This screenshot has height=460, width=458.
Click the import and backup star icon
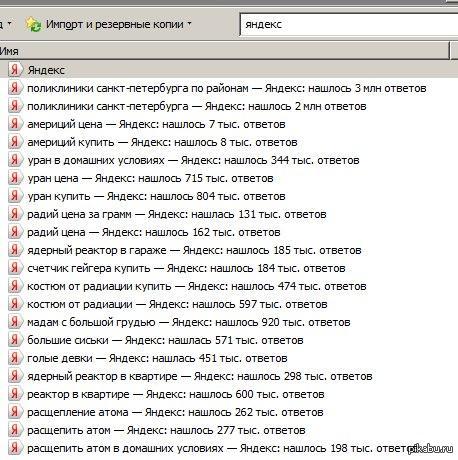coord(33,25)
